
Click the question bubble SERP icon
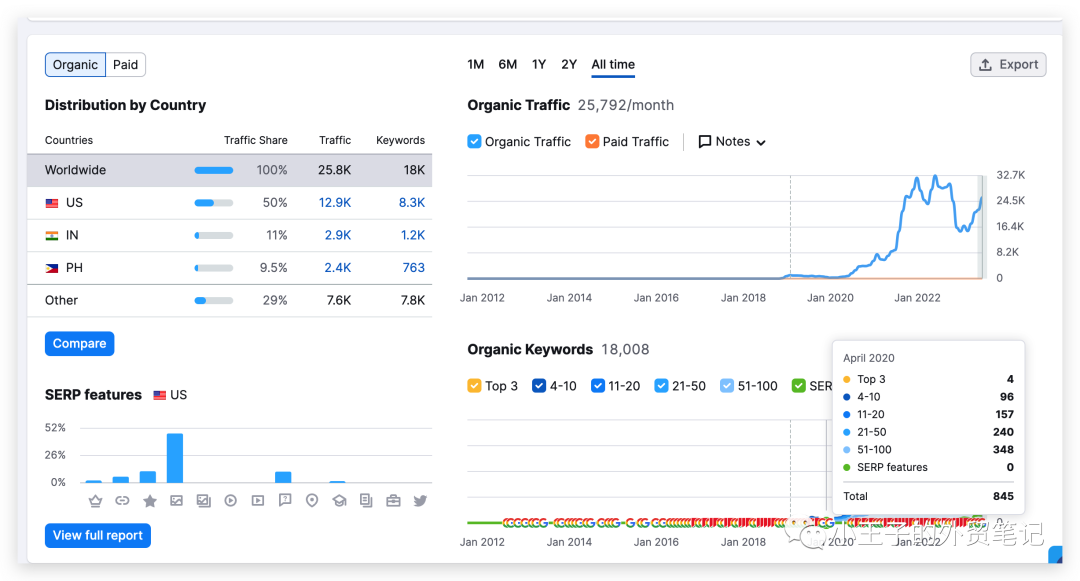tap(285, 500)
